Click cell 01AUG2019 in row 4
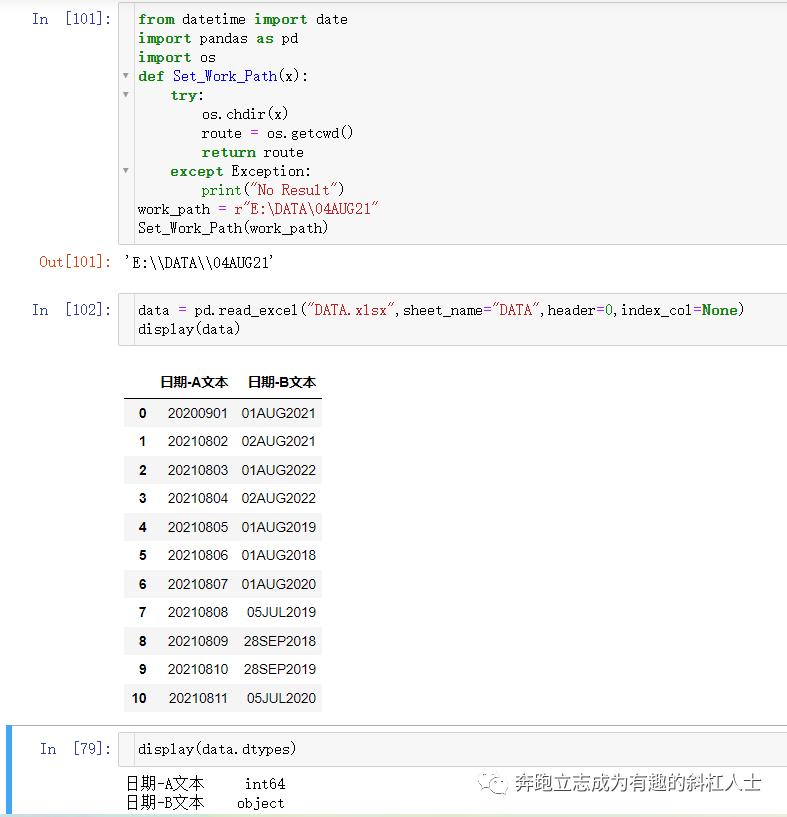The height and width of the screenshot is (817, 787). click(278, 527)
